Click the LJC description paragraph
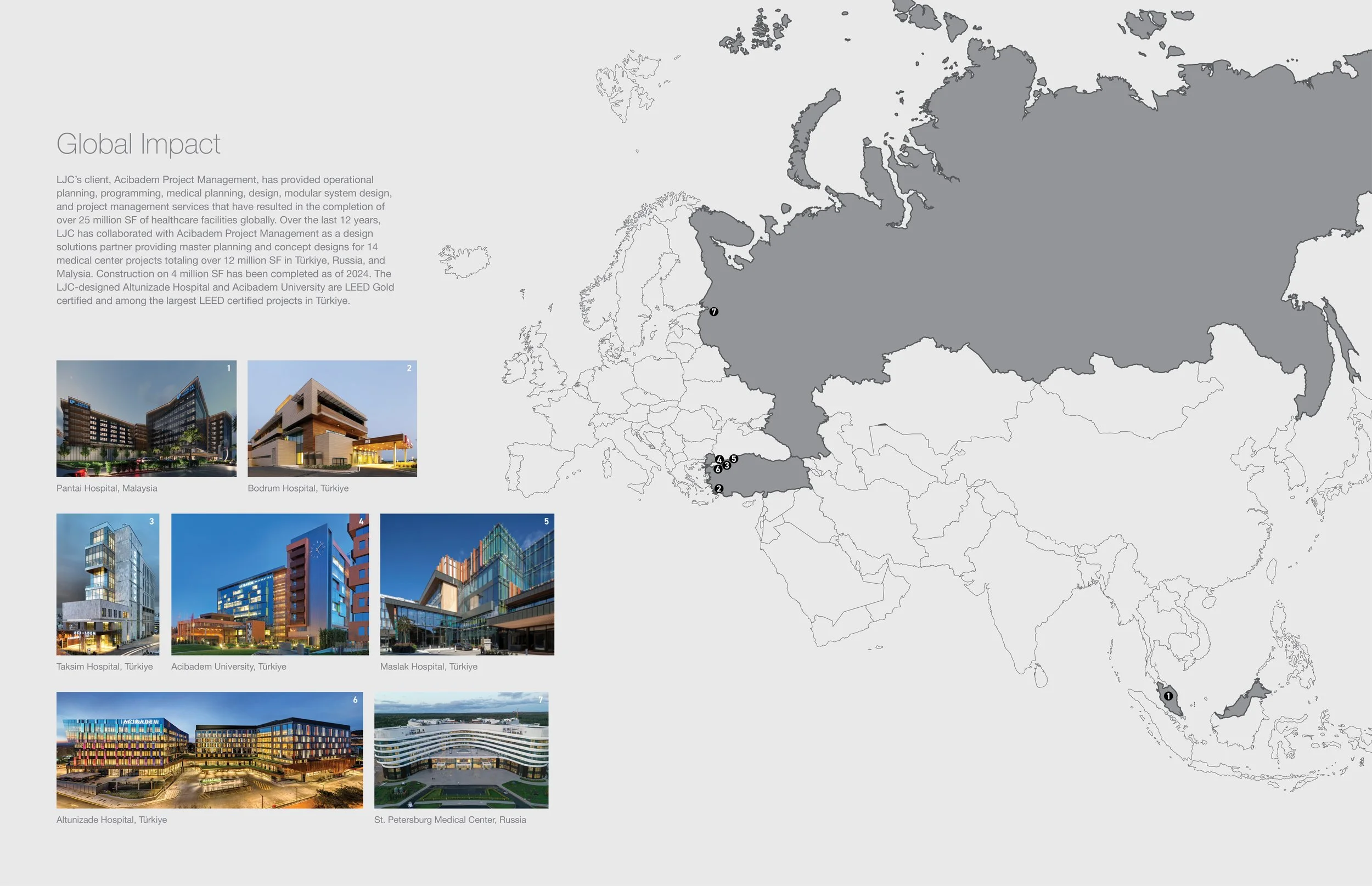This screenshot has width=1372, height=886. (x=224, y=240)
